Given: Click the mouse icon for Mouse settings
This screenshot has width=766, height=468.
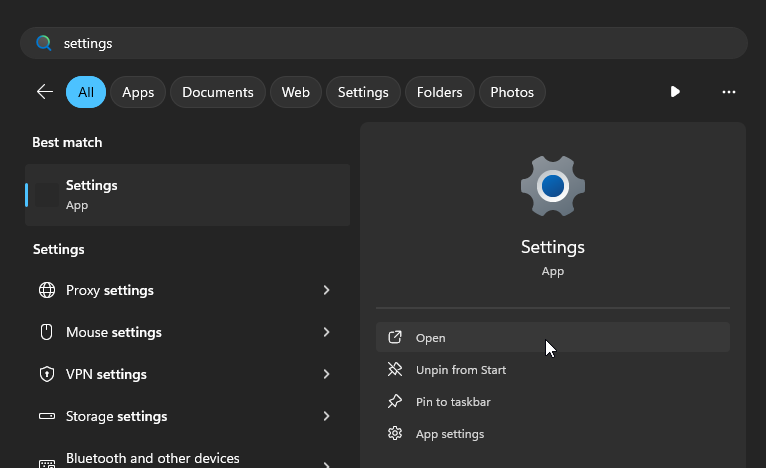Looking at the screenshot, I should (47, 332).
